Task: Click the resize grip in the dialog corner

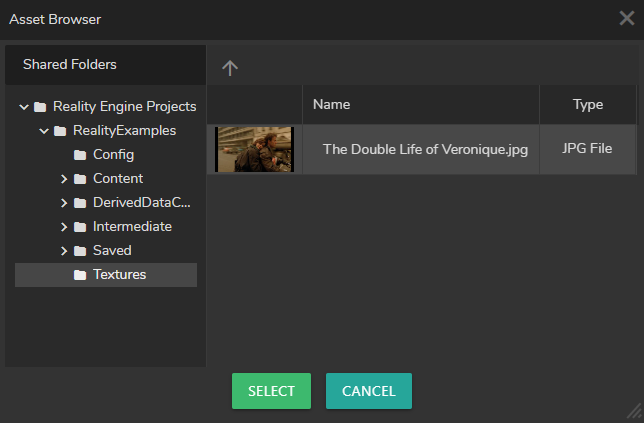Action: [633, 411]
